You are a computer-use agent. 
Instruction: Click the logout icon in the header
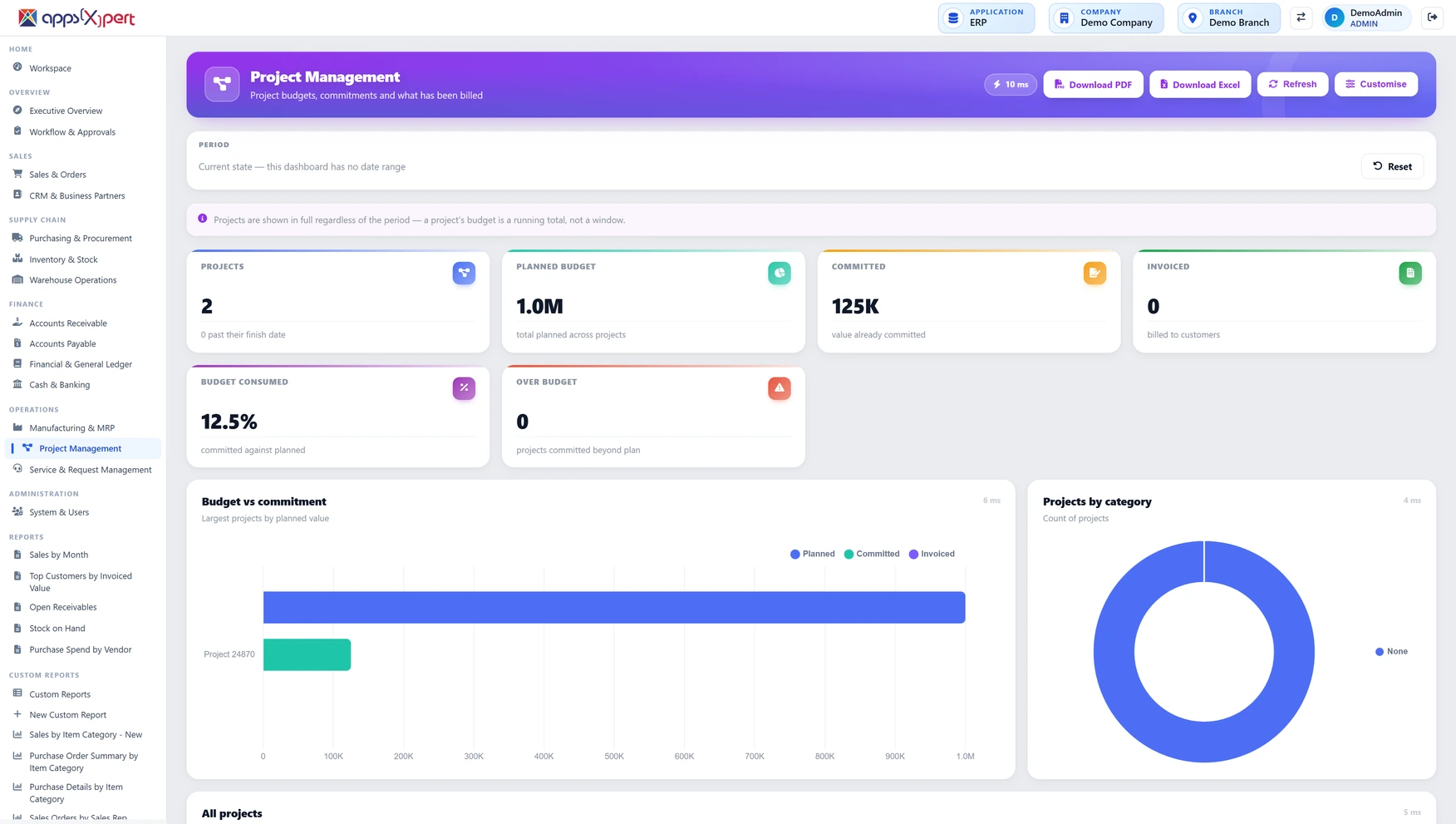[1432, 17]
